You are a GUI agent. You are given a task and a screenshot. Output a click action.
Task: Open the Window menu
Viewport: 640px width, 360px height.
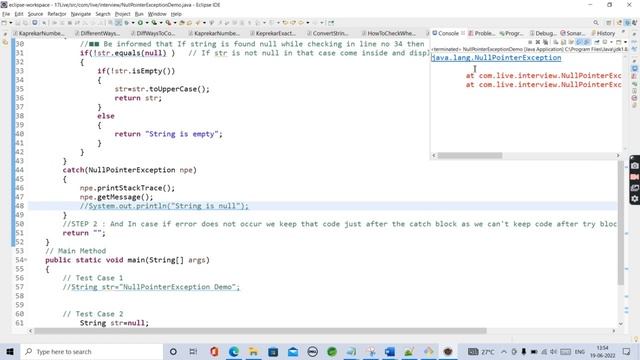click(157, 14)
